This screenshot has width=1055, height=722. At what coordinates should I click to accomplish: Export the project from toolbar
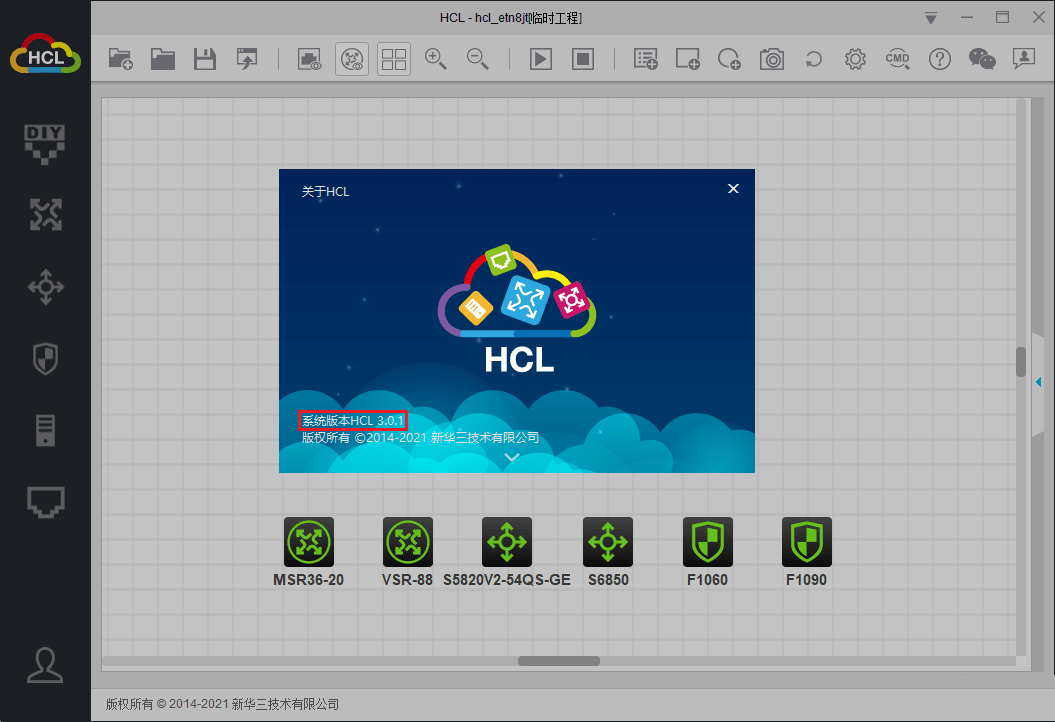pyautogui.click(x=247, y=59)
